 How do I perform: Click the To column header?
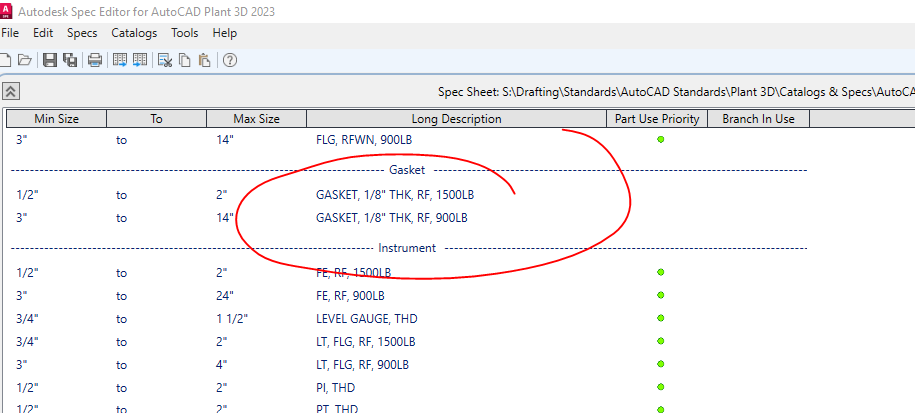coord(156,119)
